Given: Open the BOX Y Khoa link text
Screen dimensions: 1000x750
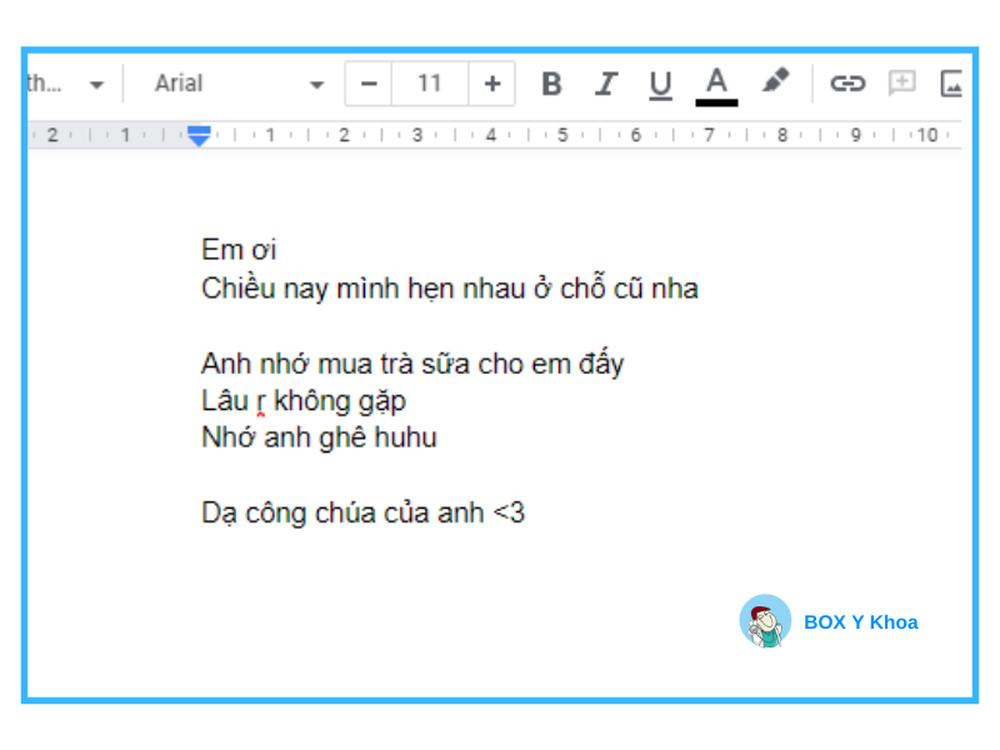Looking at the screenshot, I should click(860, 622).
